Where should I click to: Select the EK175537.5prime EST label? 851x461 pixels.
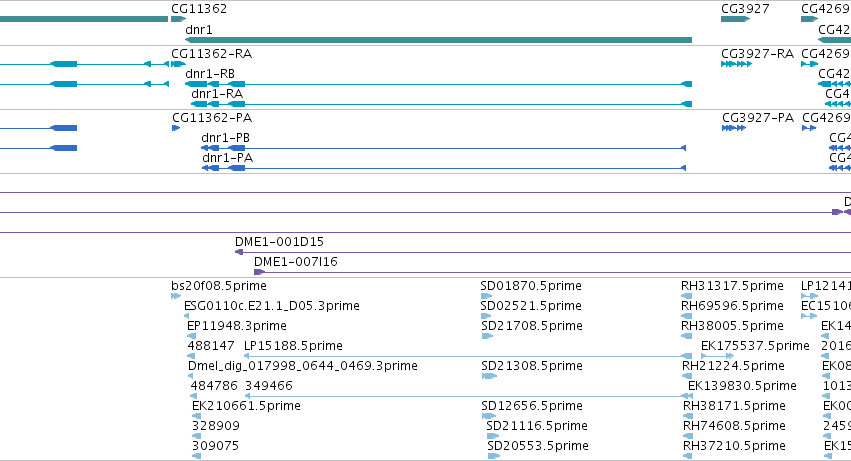755,346
